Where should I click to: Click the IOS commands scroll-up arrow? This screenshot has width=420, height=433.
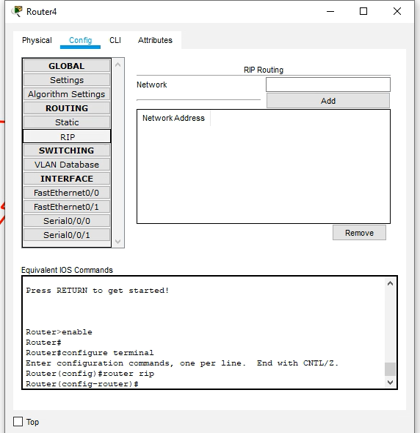390,284
